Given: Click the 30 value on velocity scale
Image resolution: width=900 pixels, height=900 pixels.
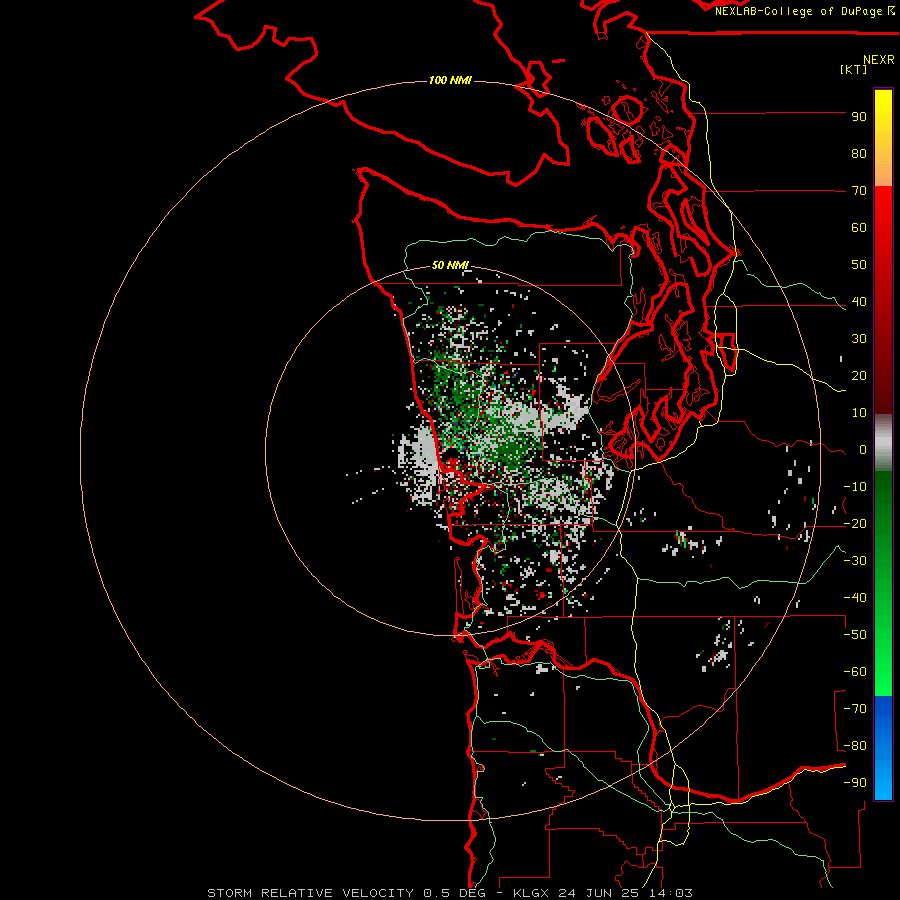Looking at the screenshot, I should coord(859,339).
